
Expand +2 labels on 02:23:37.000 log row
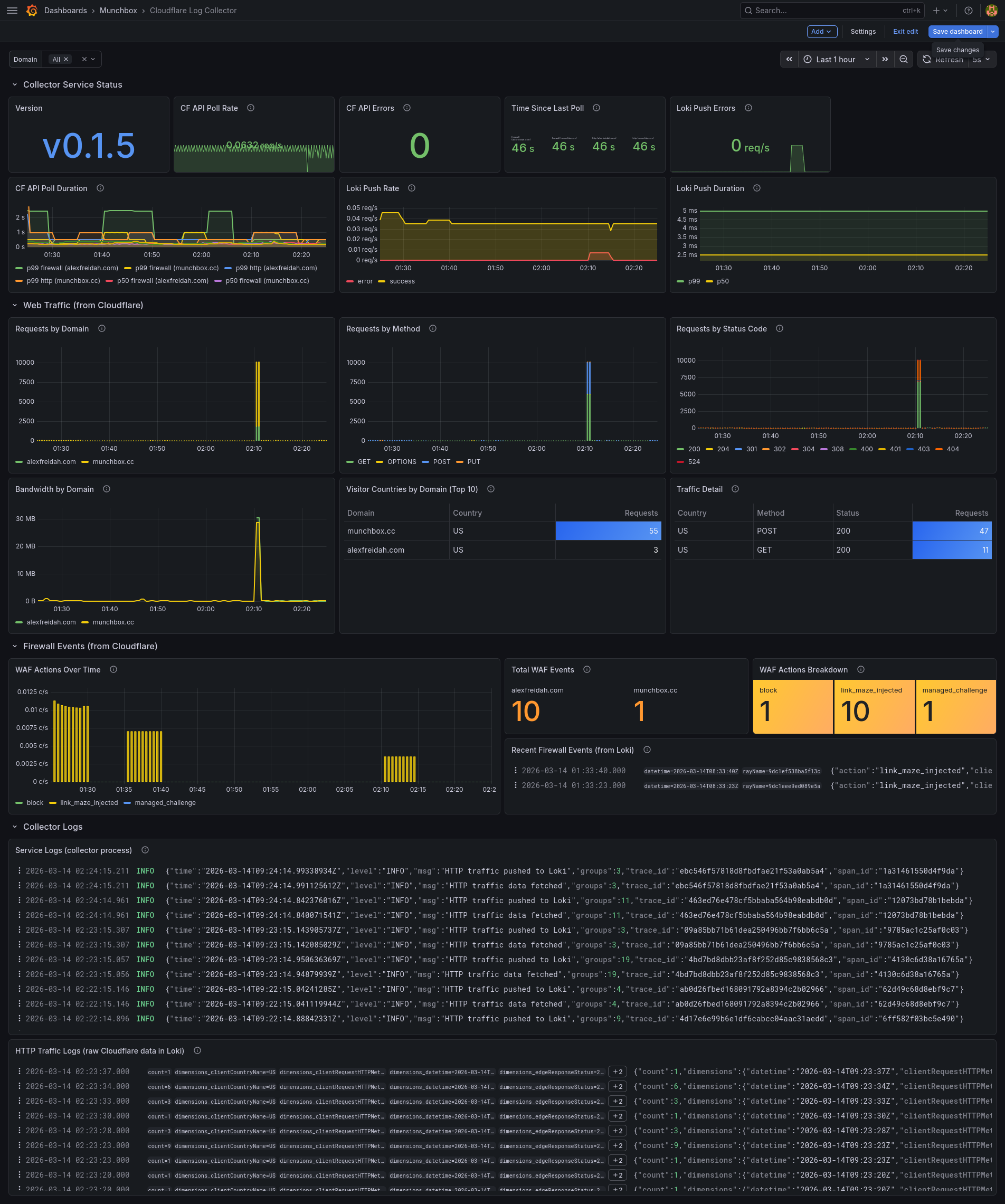coord(618,1072)
